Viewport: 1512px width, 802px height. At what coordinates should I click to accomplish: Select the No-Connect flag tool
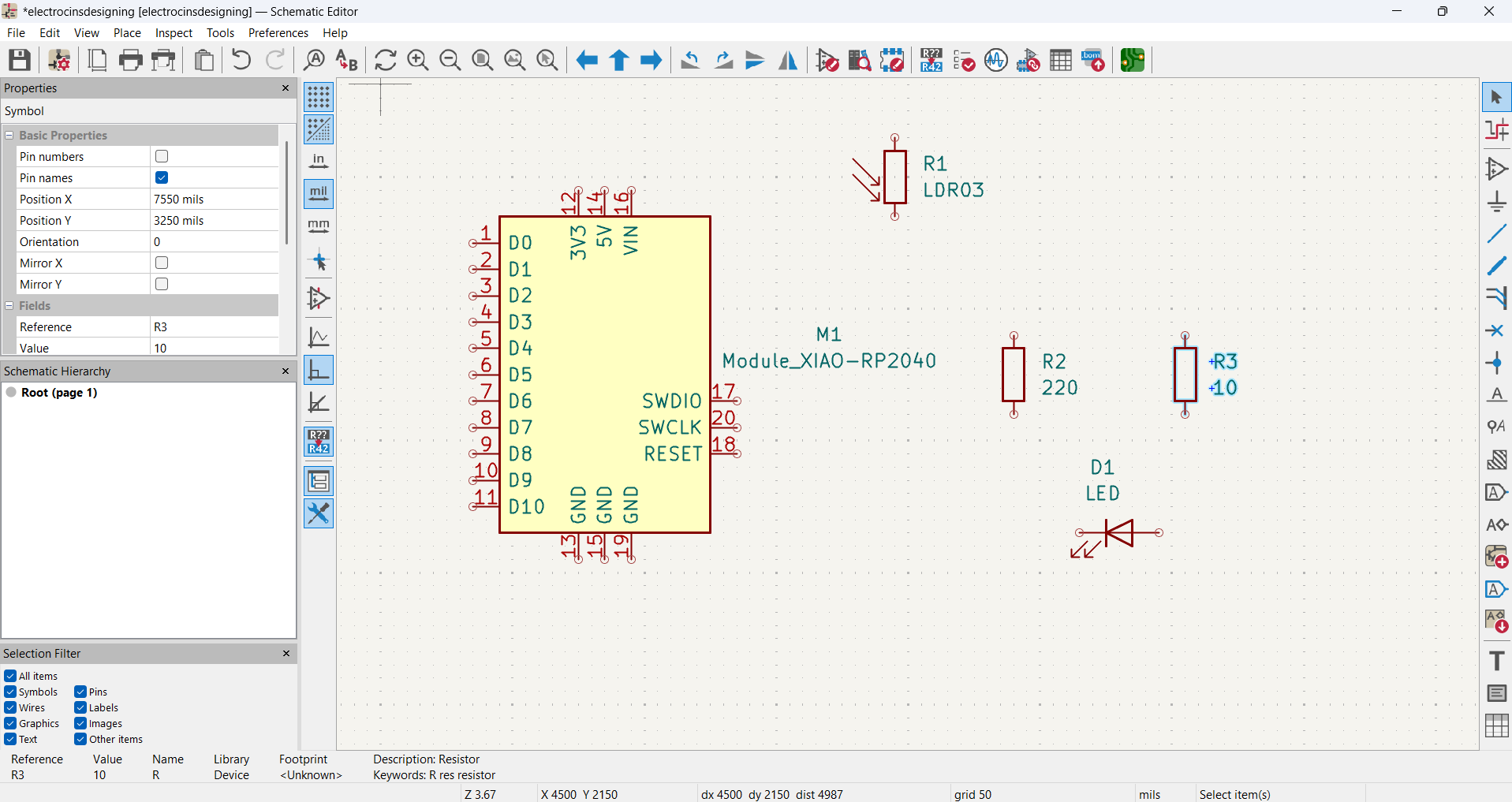[x=1496, y=330]
